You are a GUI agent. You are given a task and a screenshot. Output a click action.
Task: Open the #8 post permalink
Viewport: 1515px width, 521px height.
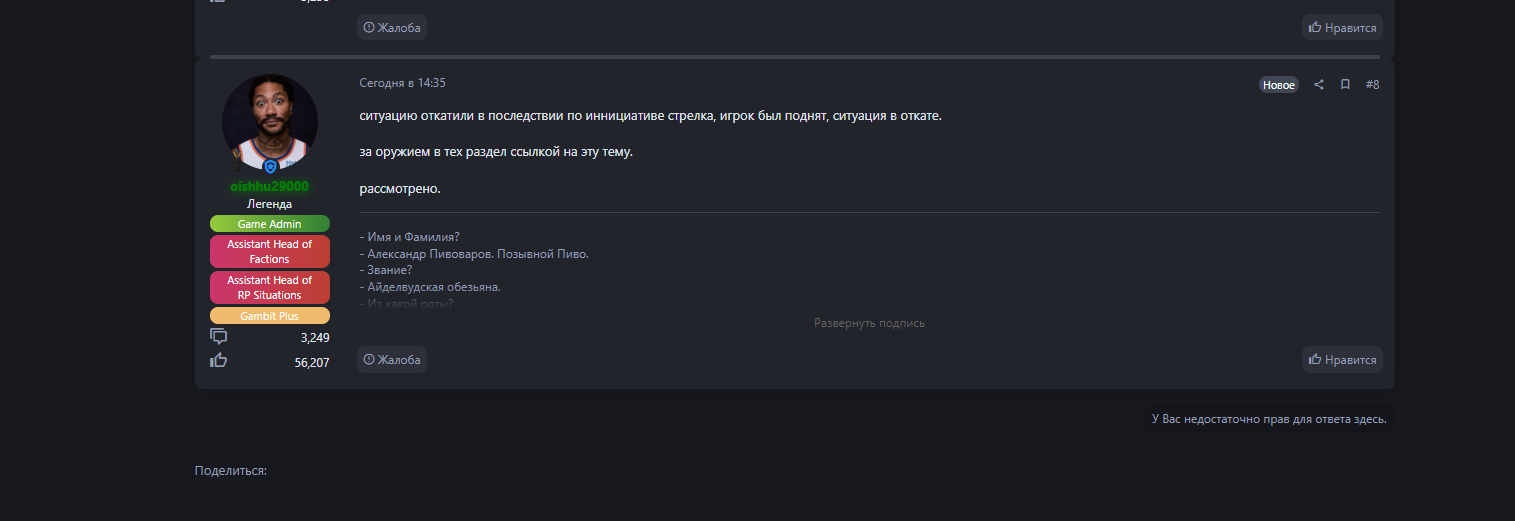tap(1372, 85)
